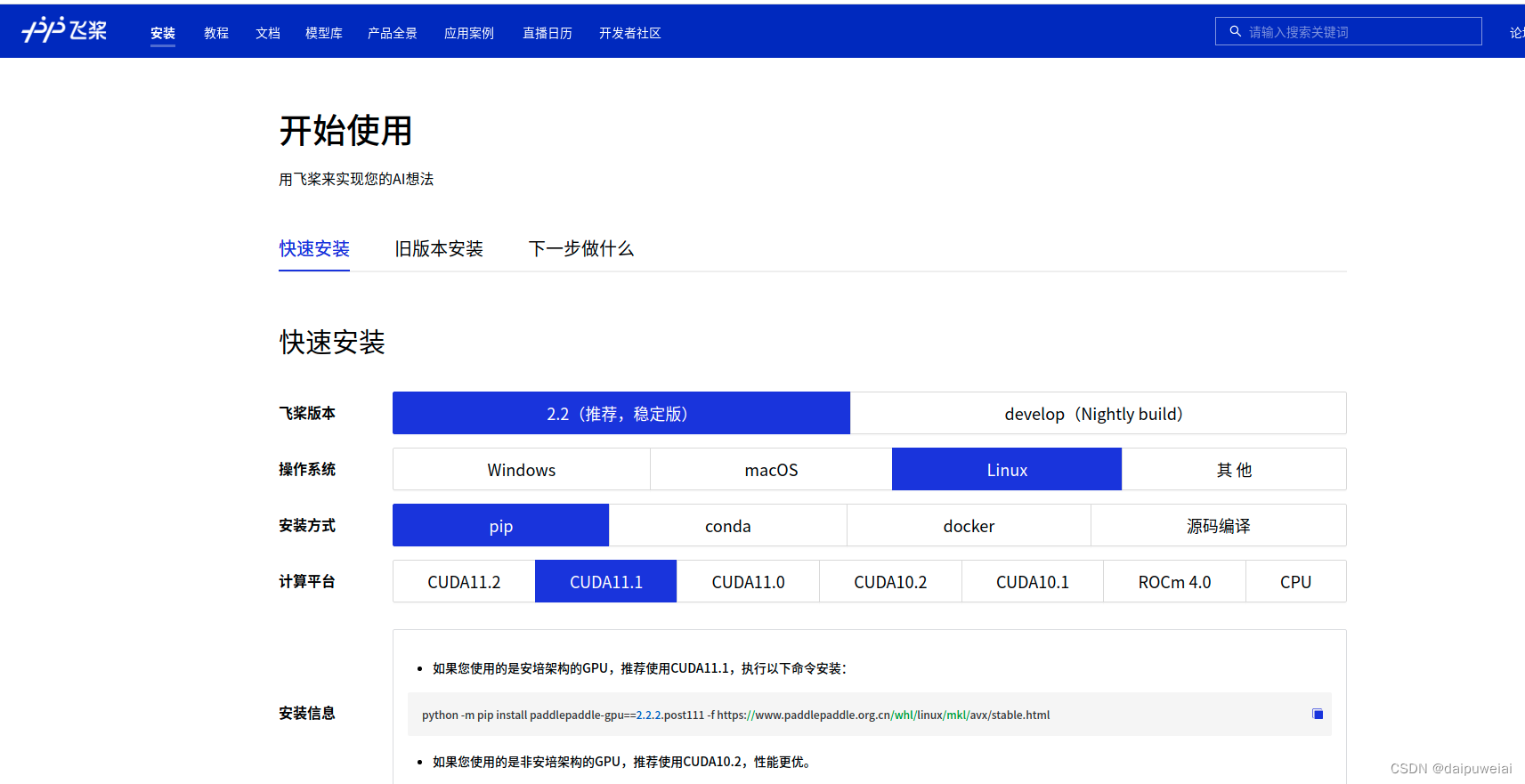Select develop (Nightly build) version
The height and width of the screenshot is (784, 1525).
pyautogui.click(x=1098, y=413)
